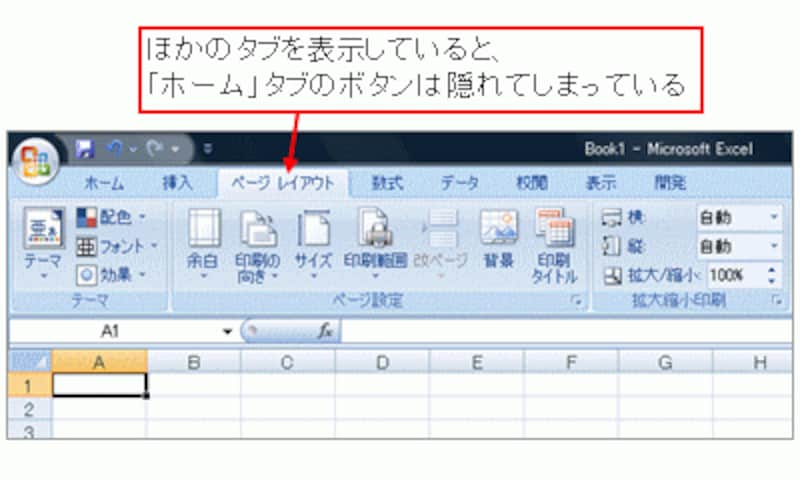Open the ページ設定 dialog launcher

click(x=578, y=301)
